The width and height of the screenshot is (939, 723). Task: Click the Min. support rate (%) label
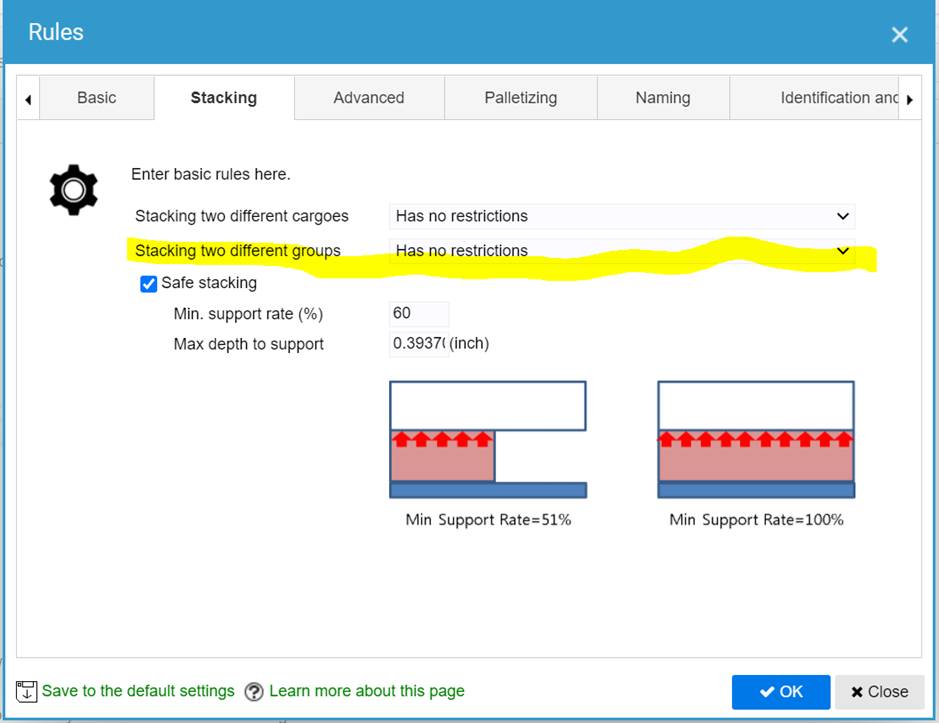[x=248, y=314]
